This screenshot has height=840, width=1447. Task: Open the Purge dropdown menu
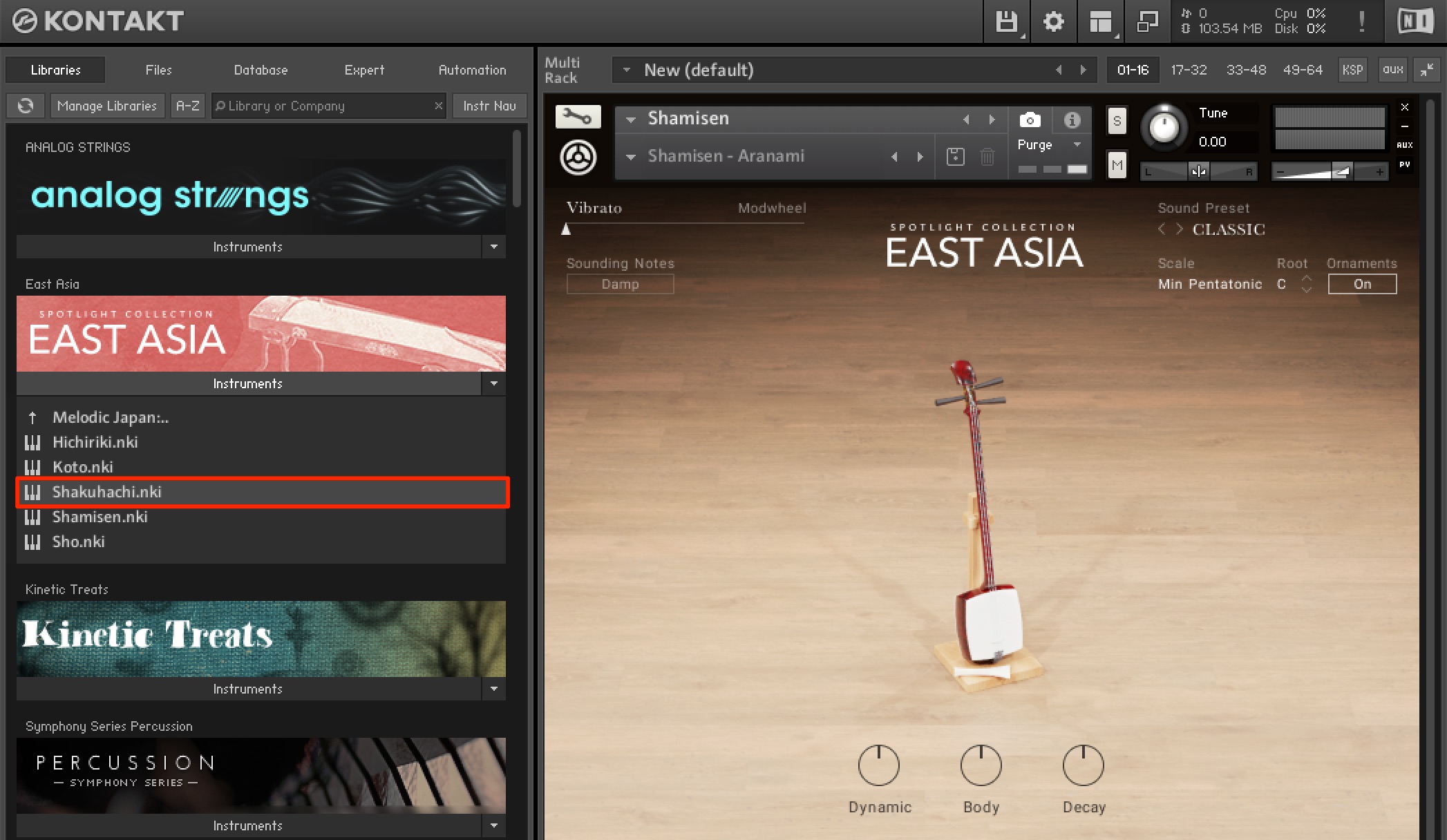tap(1049, 144)
